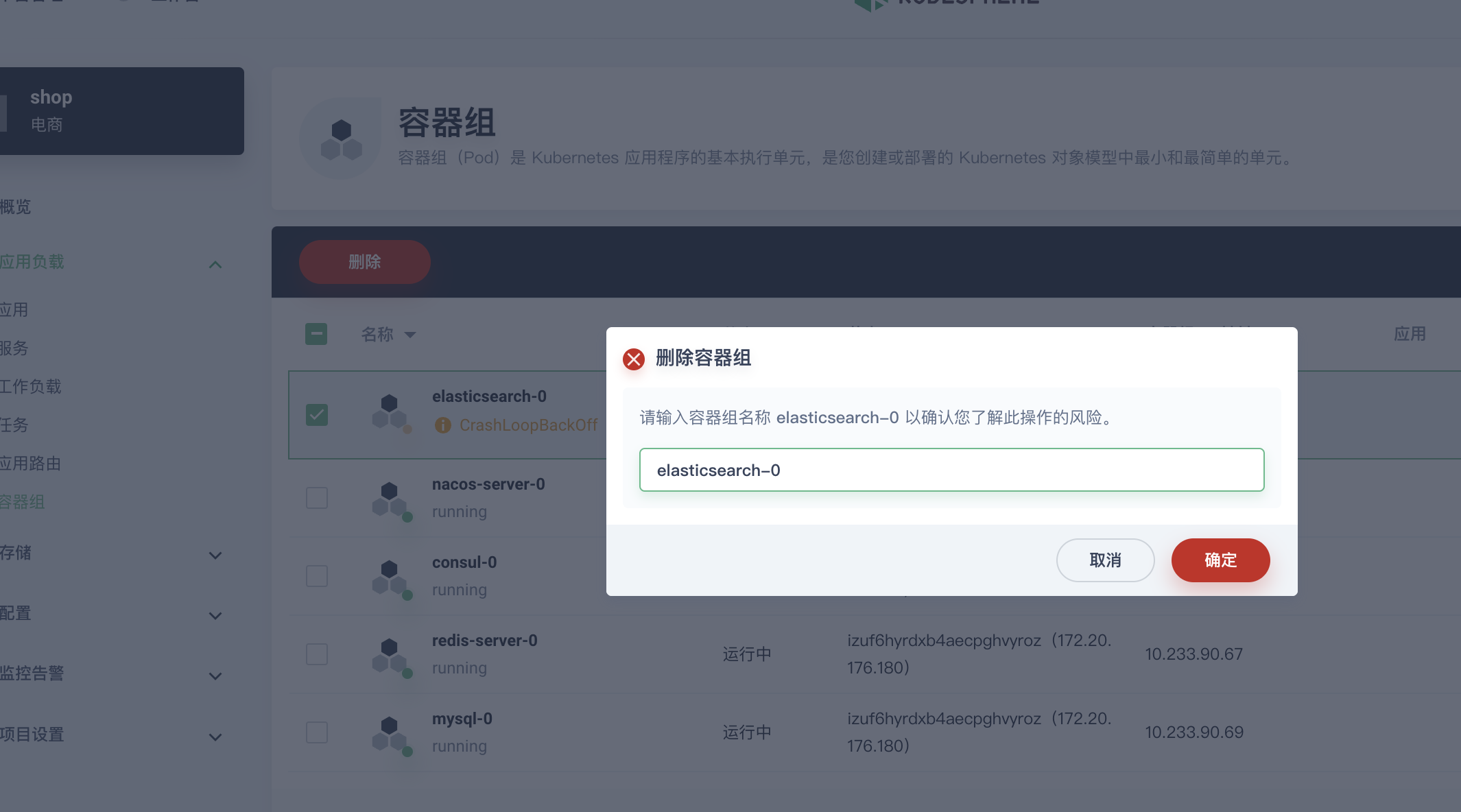Open the consul-0 pod link
This screenshot has width=1461, height=812.
tap(464, 562)
